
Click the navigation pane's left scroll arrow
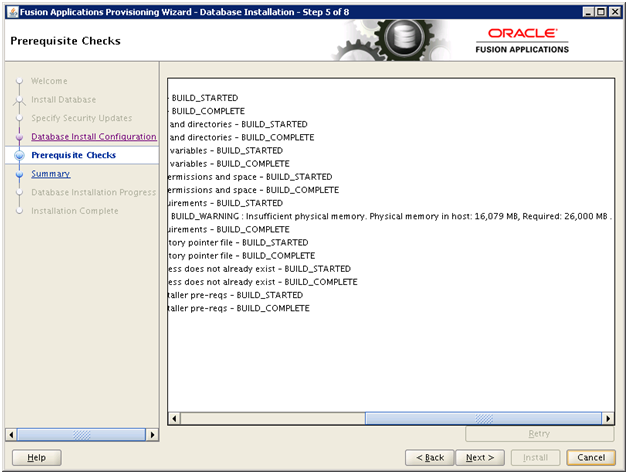11,435
